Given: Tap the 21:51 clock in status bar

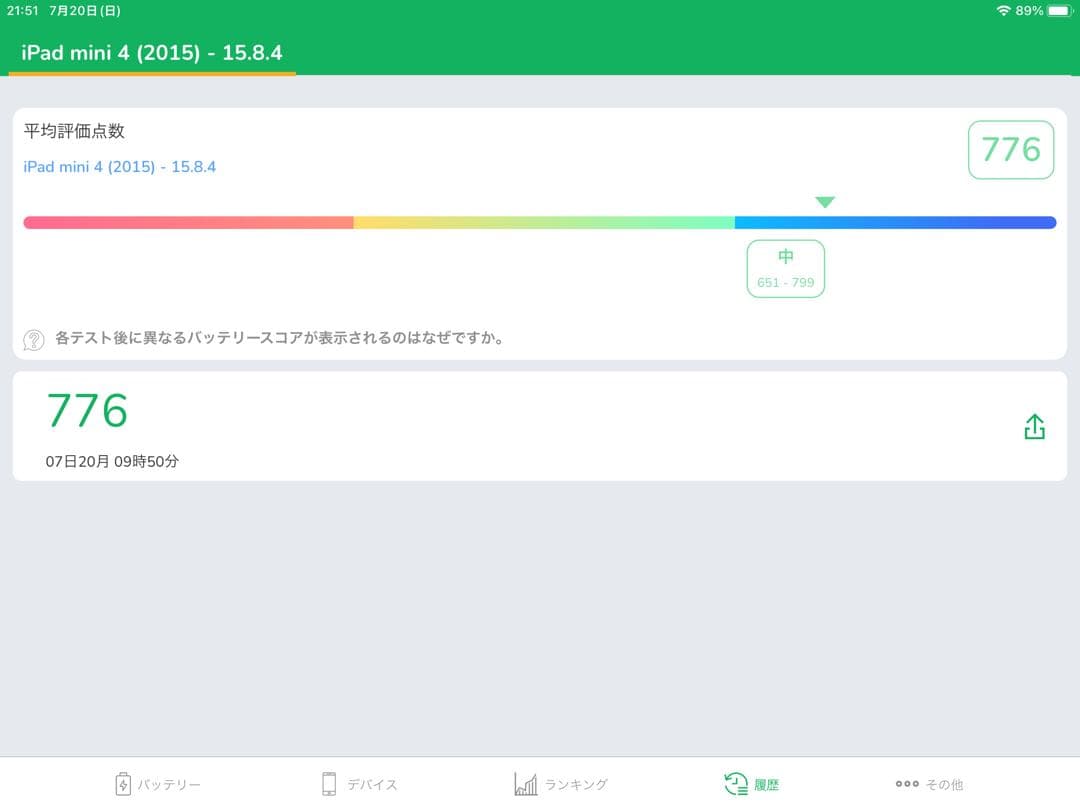Looking at the screenshot, I should coord(22,10).
